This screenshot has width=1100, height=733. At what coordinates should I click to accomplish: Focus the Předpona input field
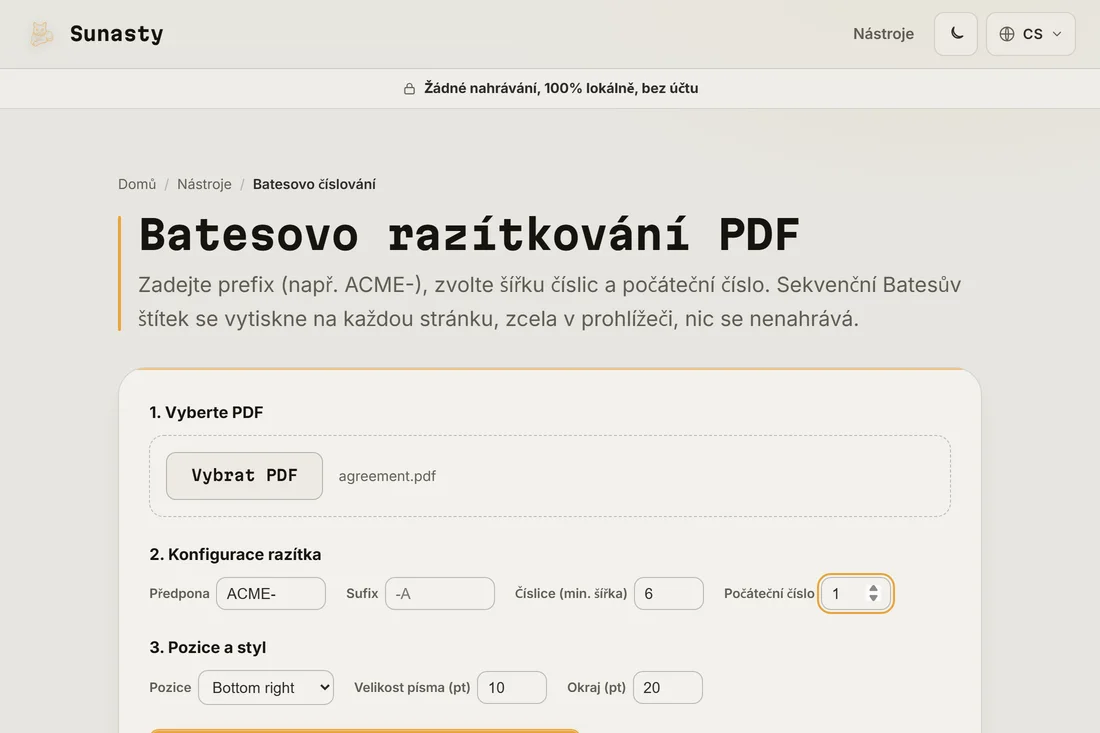[271, 593]
